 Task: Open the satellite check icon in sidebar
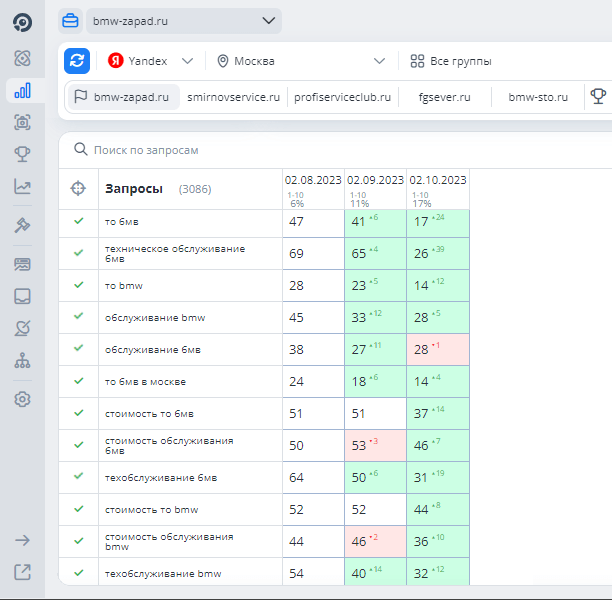22,328
